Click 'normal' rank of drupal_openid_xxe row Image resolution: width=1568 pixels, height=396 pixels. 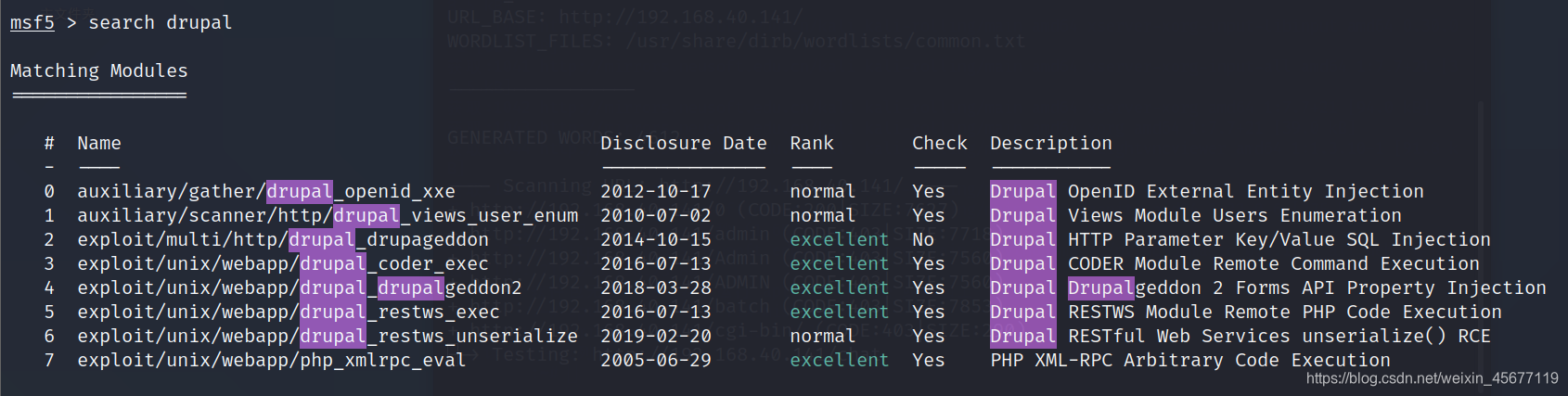[x=823, y=191]
